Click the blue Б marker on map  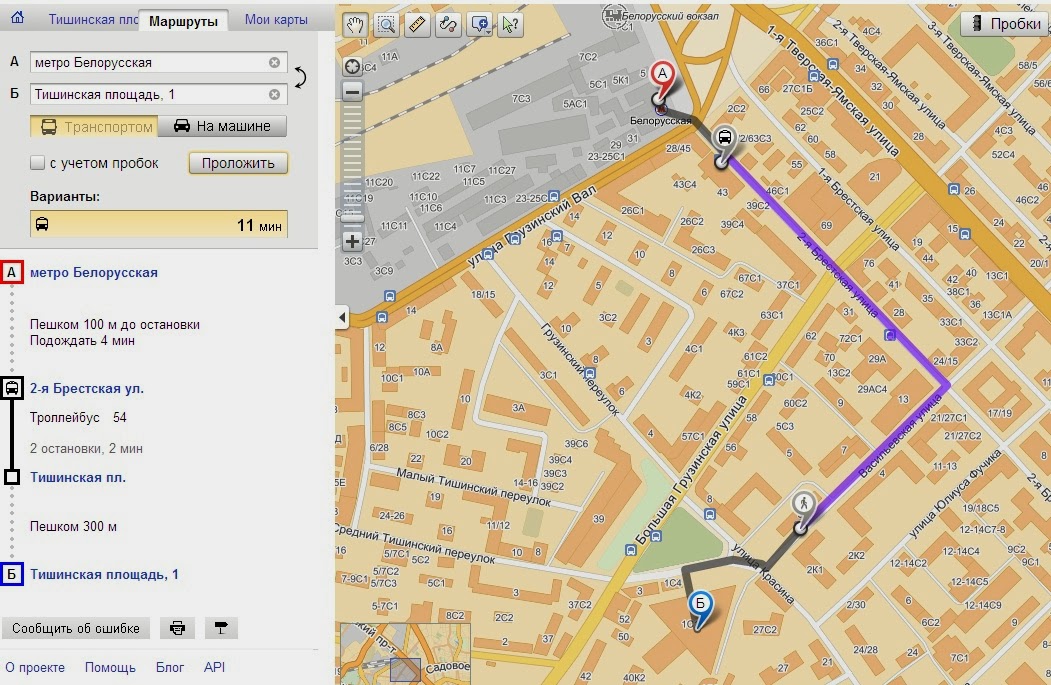(x=700, y=605)
